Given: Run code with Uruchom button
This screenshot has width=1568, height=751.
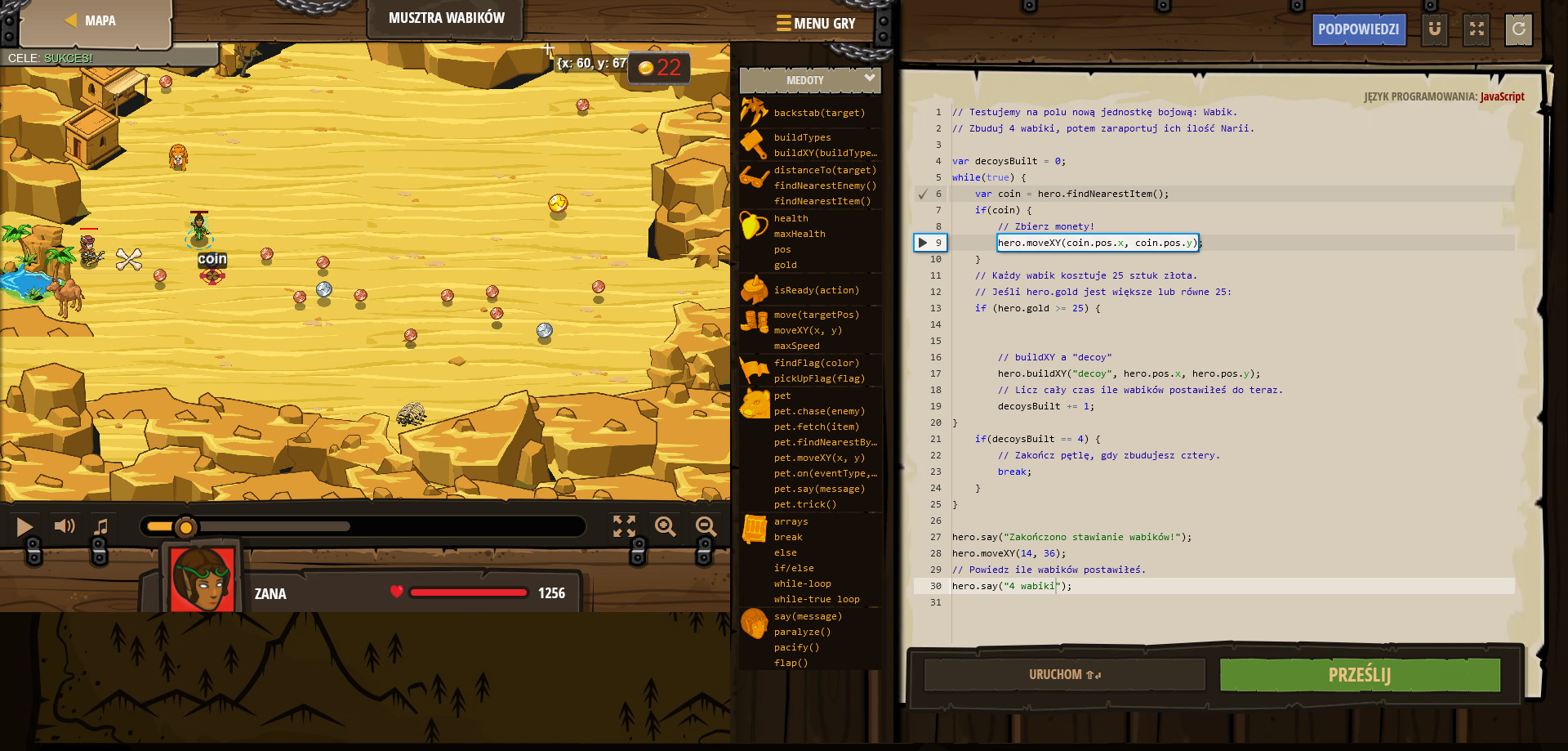Looking at the screenshot, I should point(1065,675).
